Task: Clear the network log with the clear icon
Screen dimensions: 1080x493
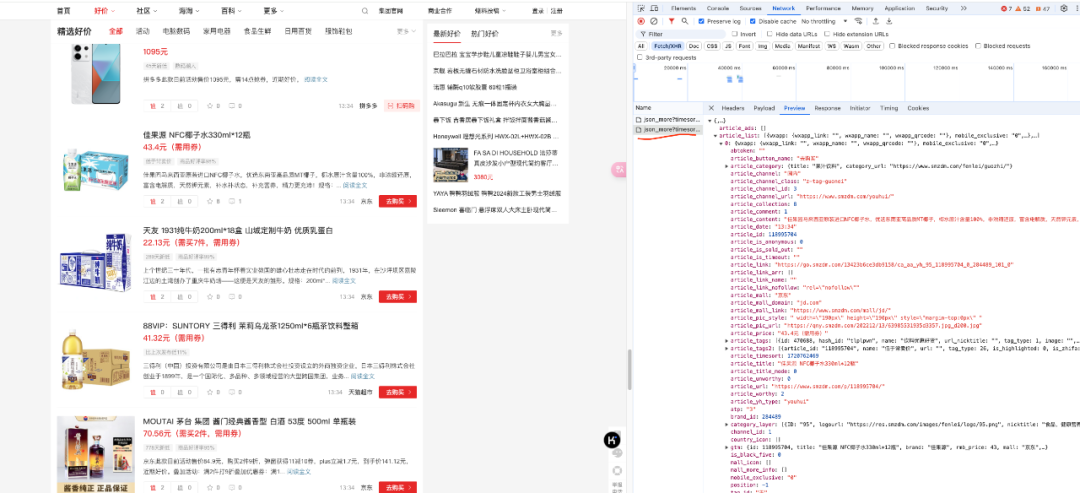Action: pos(654,21)
